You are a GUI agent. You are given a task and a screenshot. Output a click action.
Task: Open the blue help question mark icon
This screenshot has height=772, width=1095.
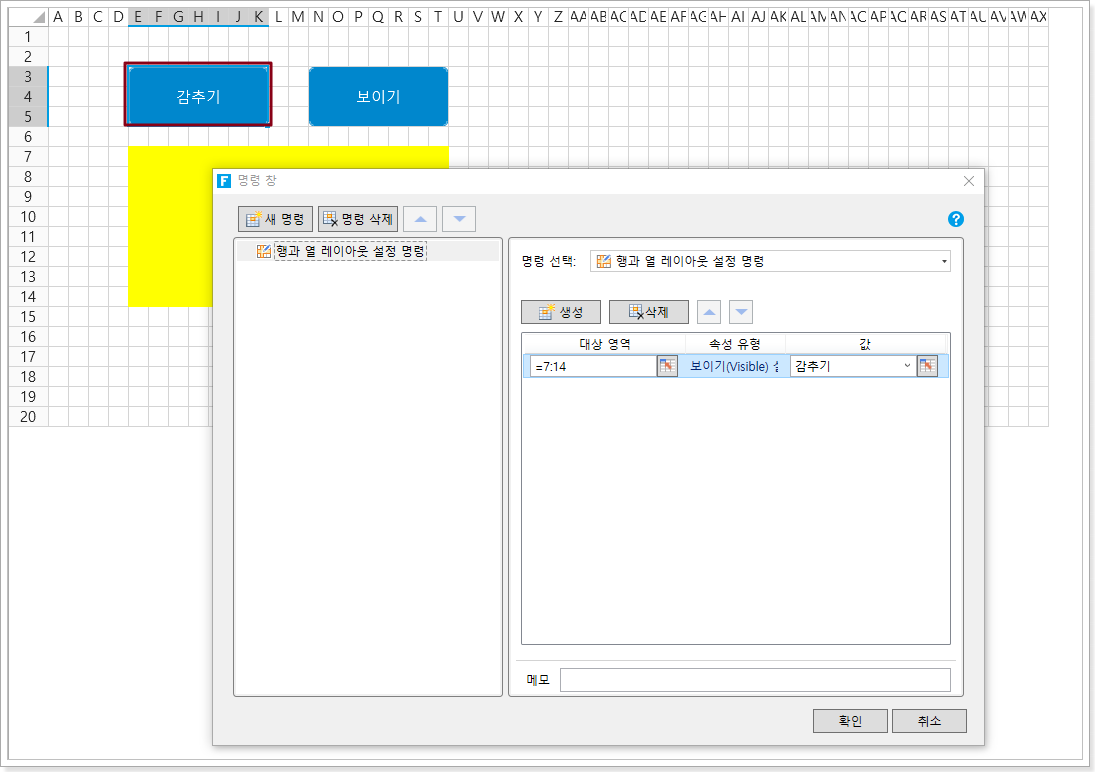pyautogui.click(x=955, y=219)
